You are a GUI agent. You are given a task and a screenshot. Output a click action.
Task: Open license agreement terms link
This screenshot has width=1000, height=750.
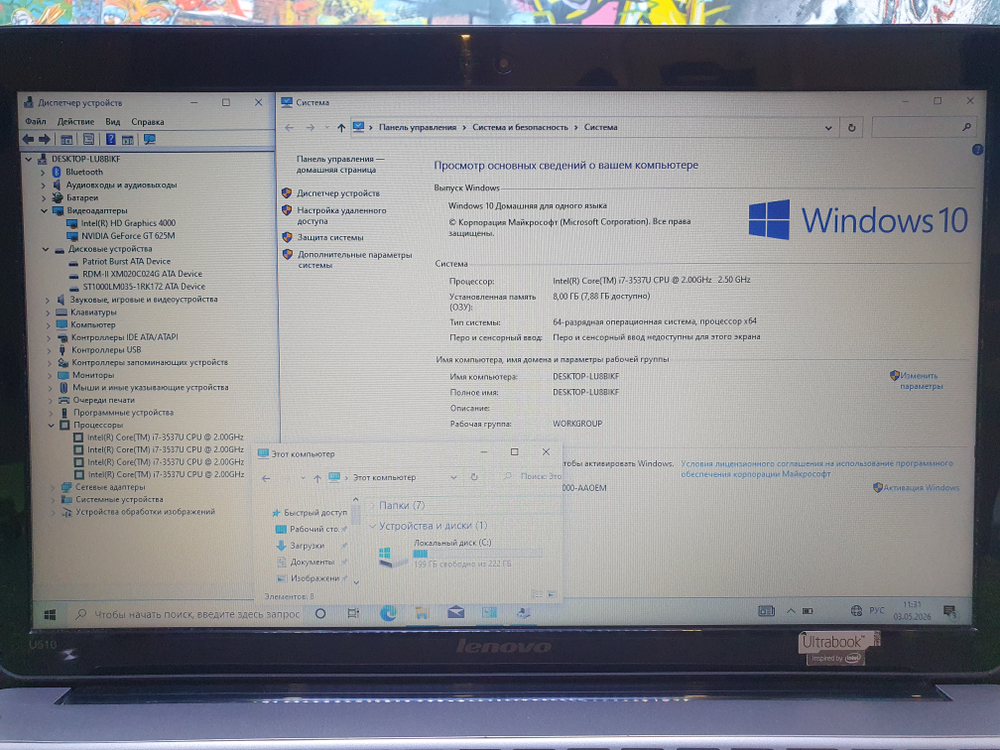click(816, 469)
